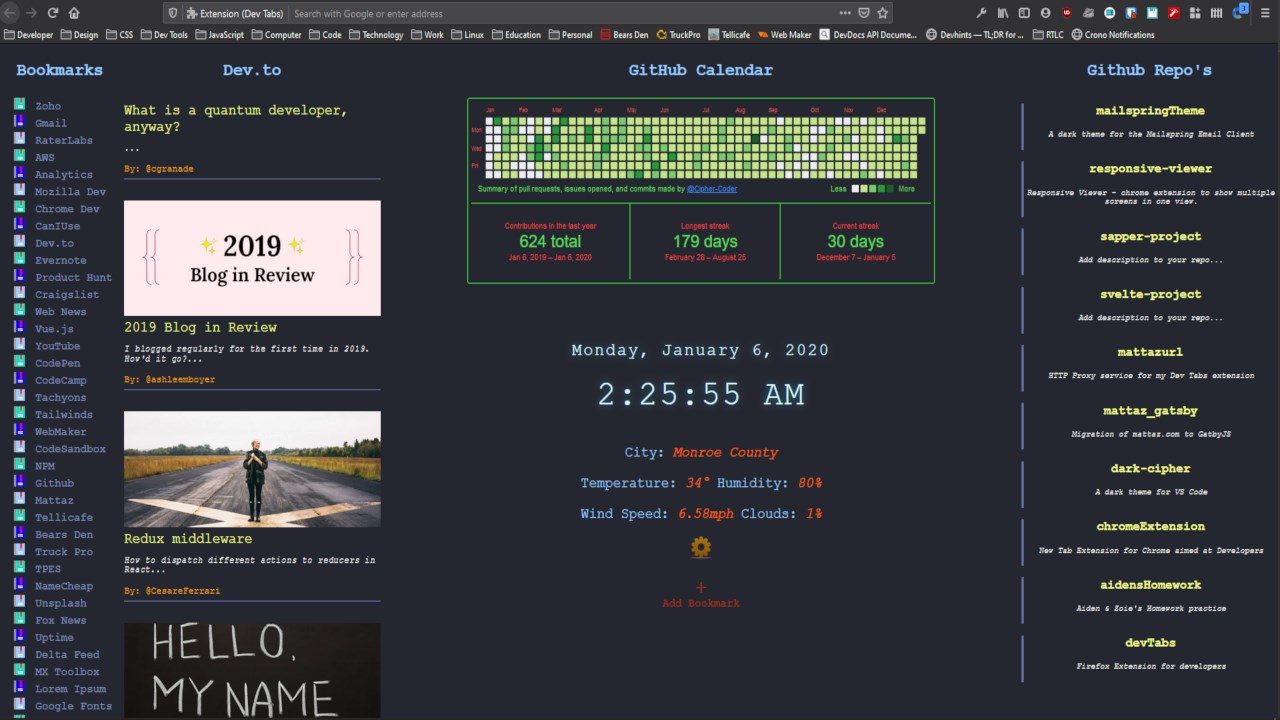Viewport: 1280px width, 720px height.
Task: Open Crono Notifications bookmark
Action: (x=1113, y=34)
